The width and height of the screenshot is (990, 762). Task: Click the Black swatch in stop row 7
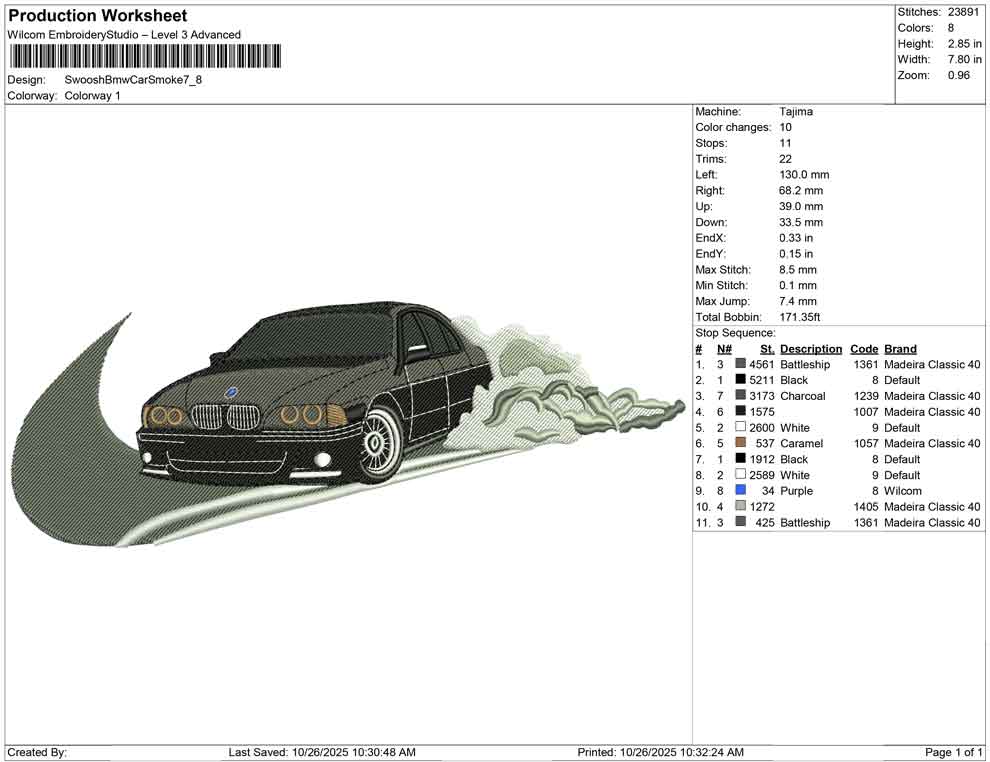(741, 458)
